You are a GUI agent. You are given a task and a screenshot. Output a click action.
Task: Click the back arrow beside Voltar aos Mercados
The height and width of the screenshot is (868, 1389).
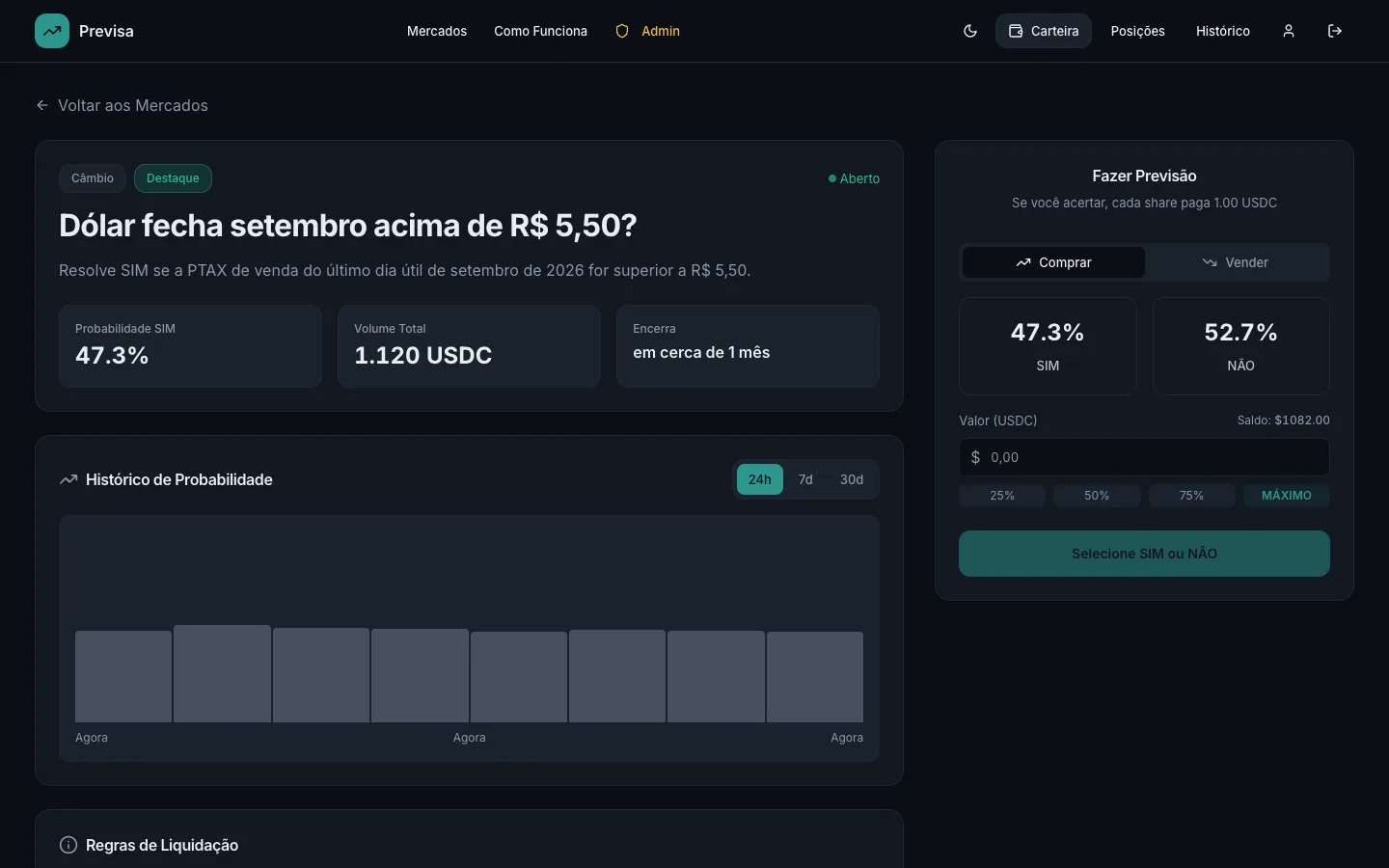pyautogui.click(x=42, y=105)
